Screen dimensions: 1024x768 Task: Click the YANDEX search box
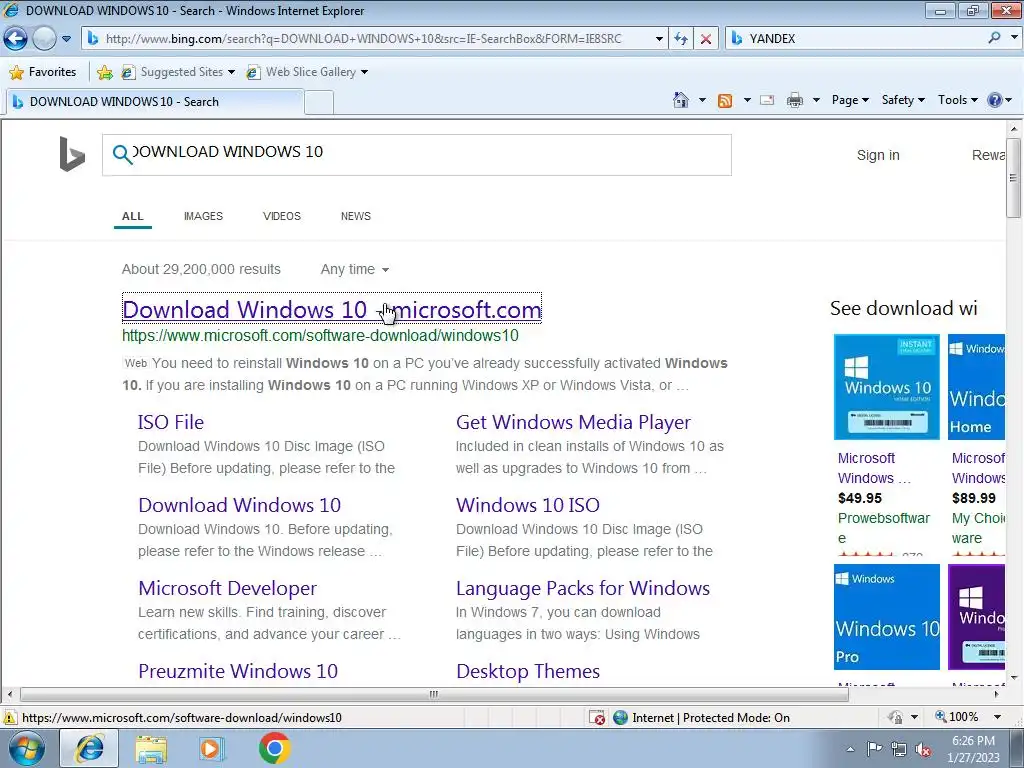tap(856, 39)
